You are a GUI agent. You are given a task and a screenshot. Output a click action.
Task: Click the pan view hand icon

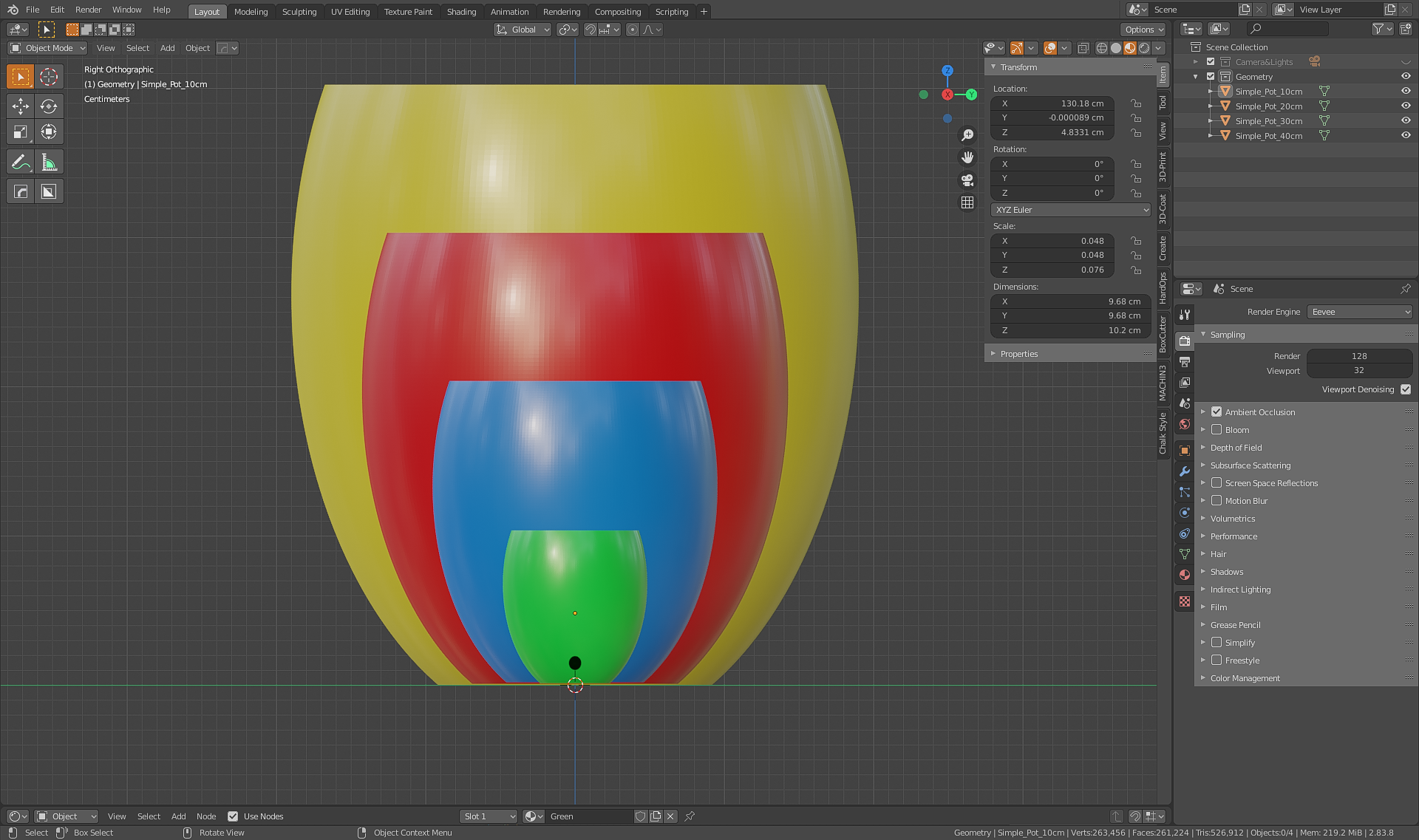tap(967, 157)
